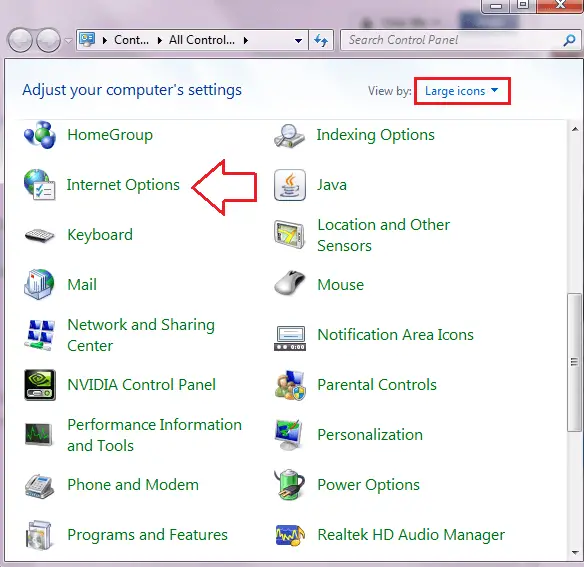Viewport: 584px width, 567px height.
Task: Select the All Control... breadcrumb item
Action: [201, 40]
